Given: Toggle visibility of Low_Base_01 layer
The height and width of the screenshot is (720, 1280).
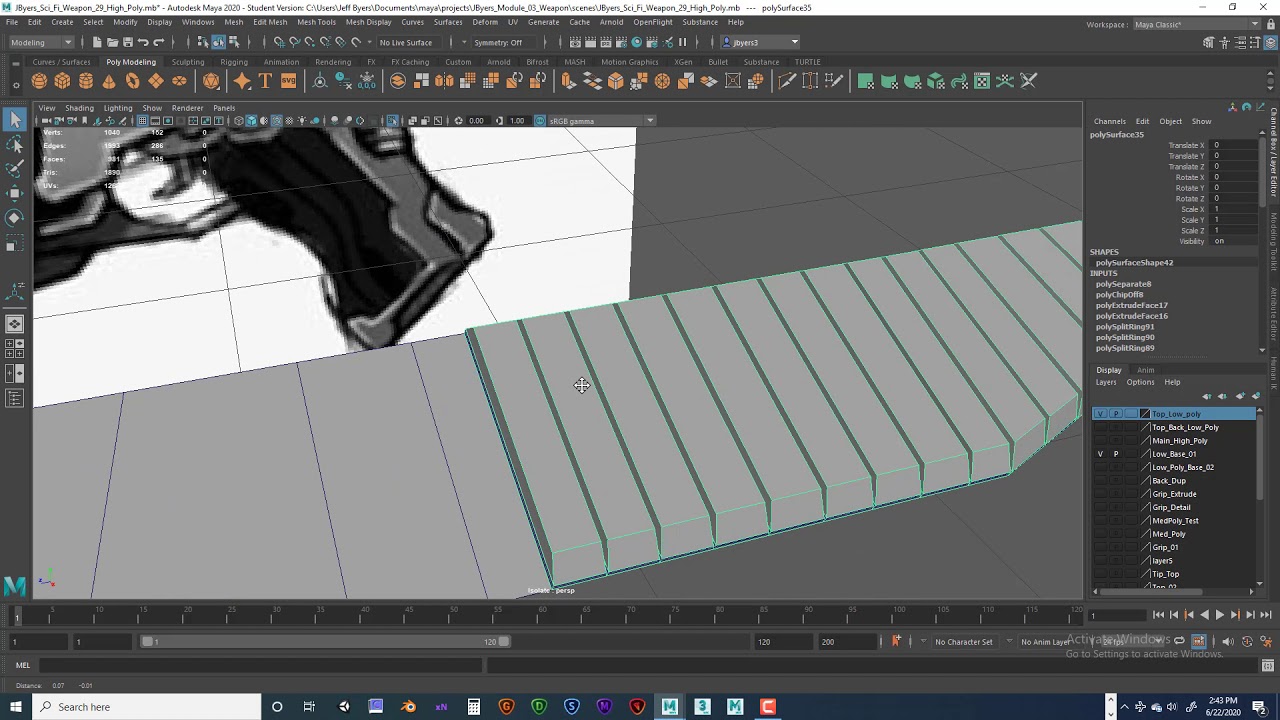Looking at the screenshot, I should pyautogui.click(x=1100, y=454).
